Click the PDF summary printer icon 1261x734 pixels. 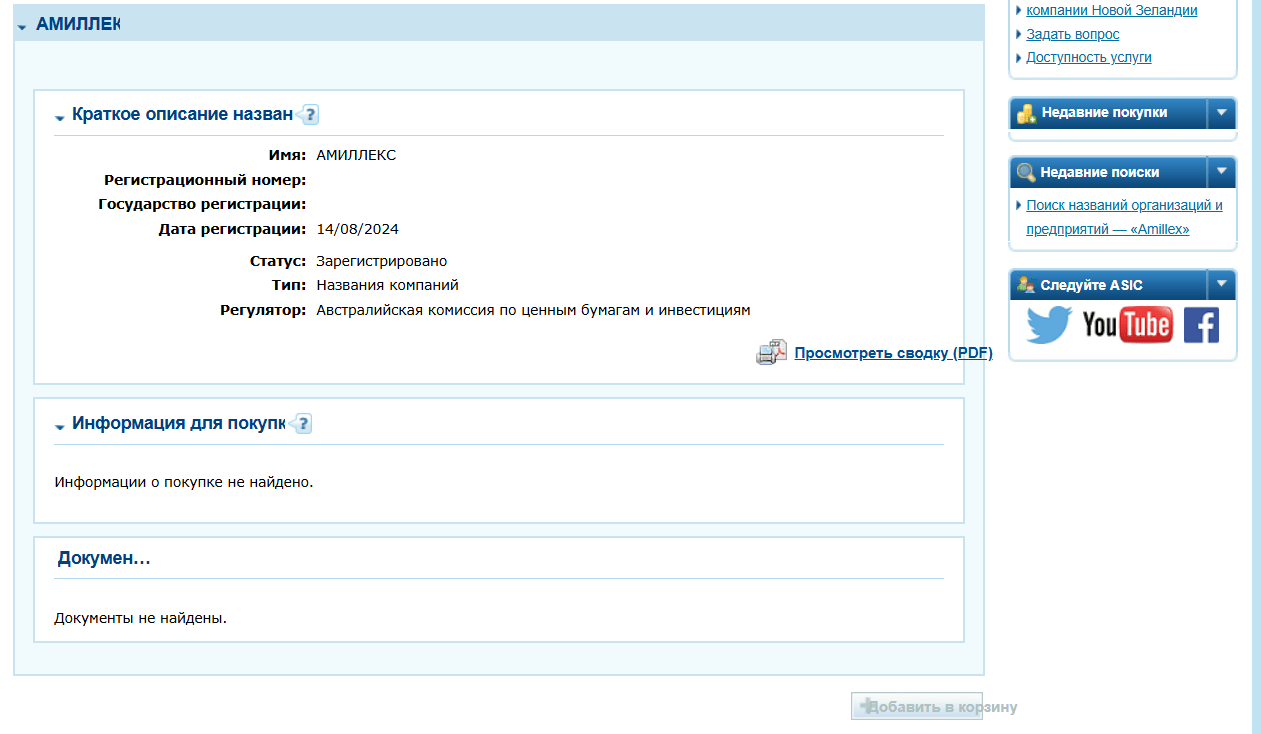tap(771, 353)
